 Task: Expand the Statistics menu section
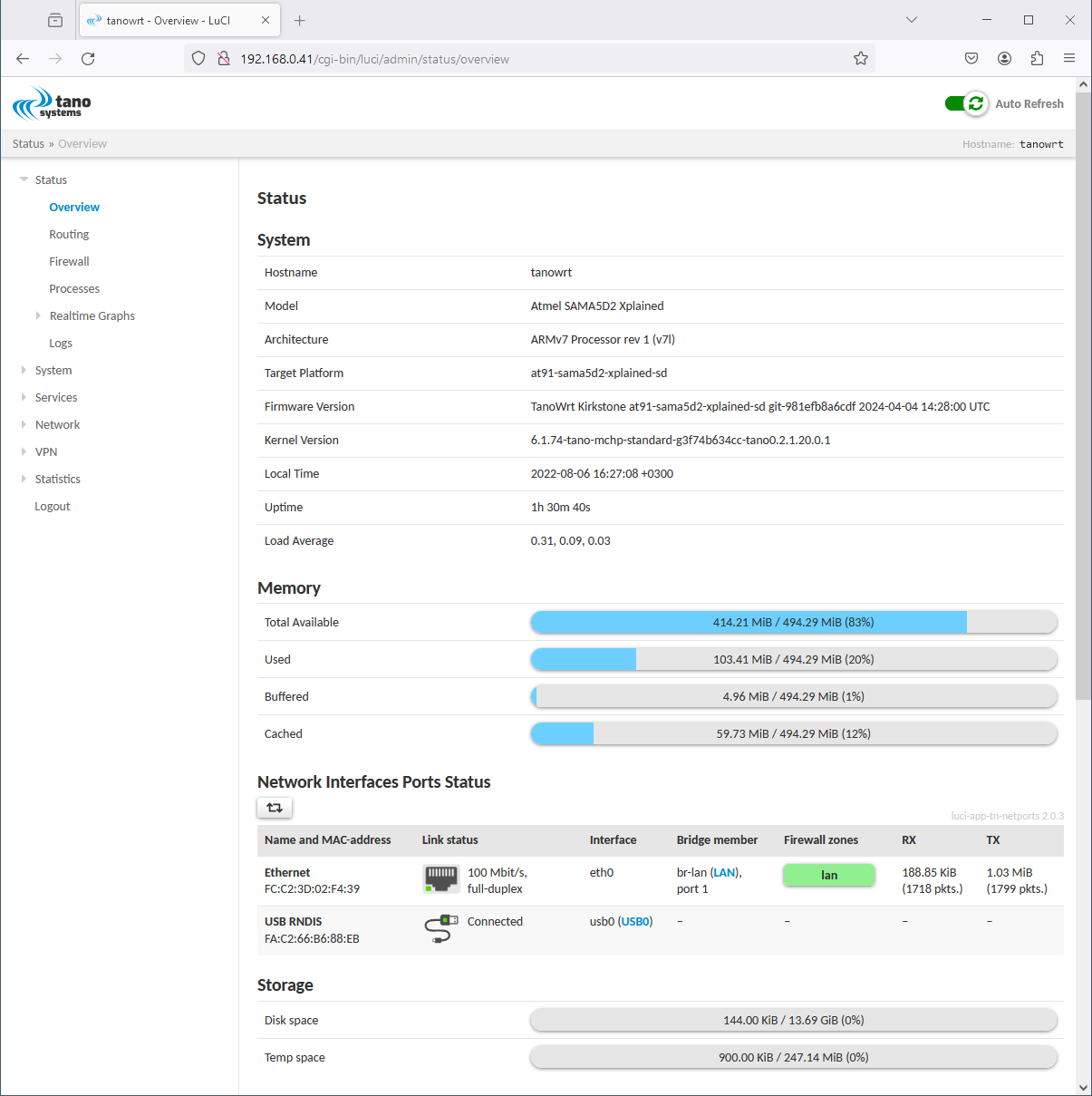[x=24, y=479]
